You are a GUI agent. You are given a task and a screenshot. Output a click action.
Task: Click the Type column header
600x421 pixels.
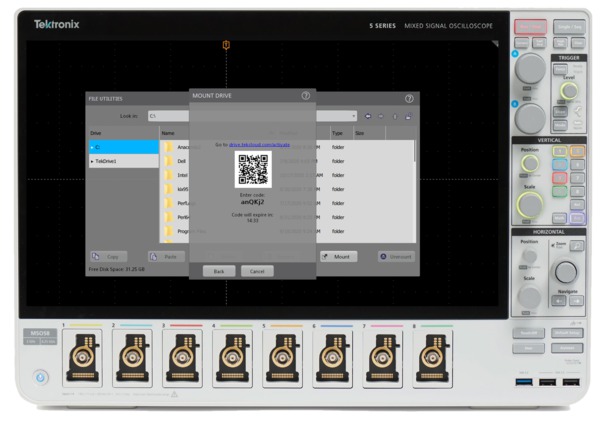pyautogui.click(x=337, y=132)
